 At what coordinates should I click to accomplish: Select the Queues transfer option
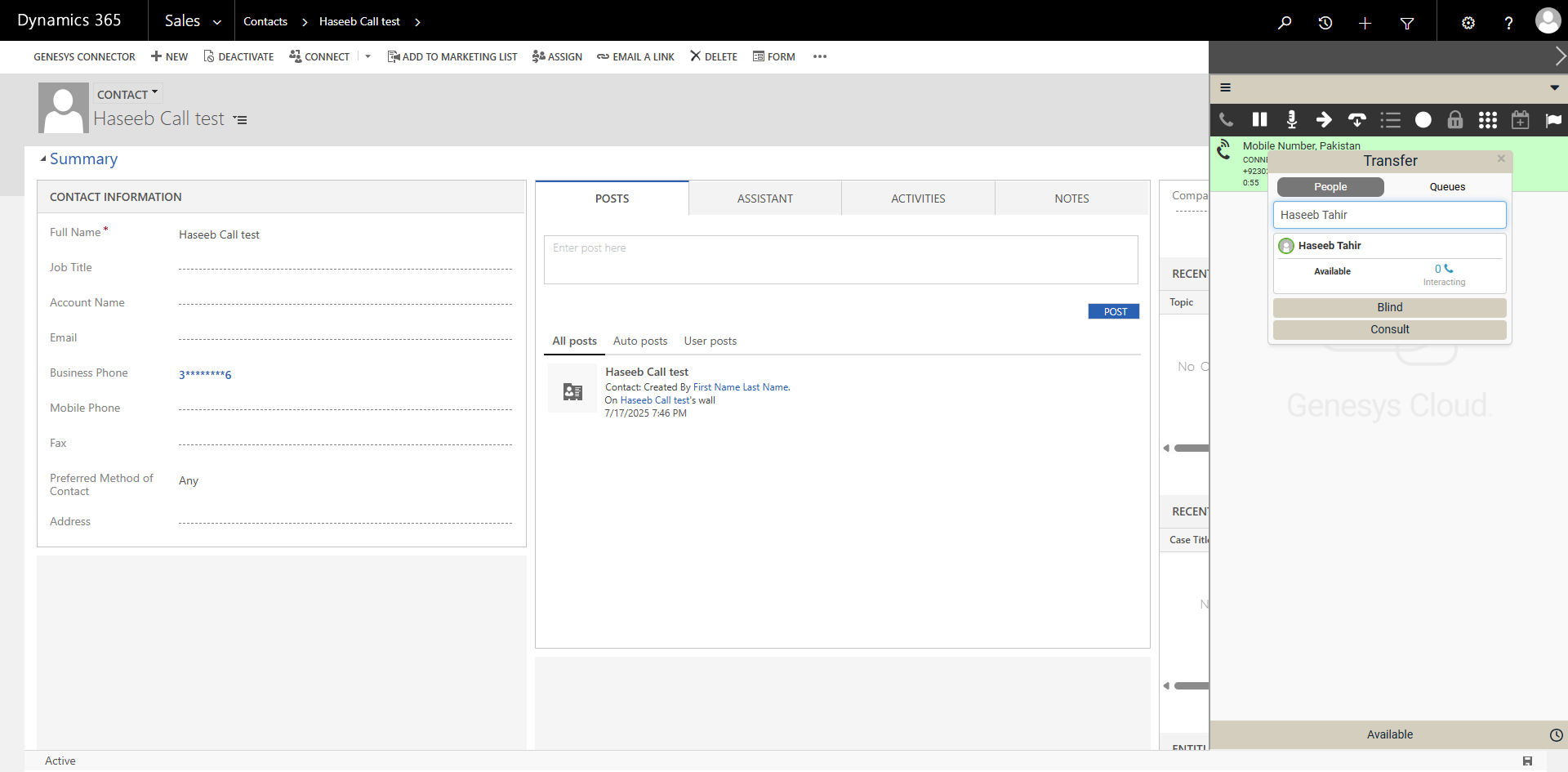coord(1447,187)
